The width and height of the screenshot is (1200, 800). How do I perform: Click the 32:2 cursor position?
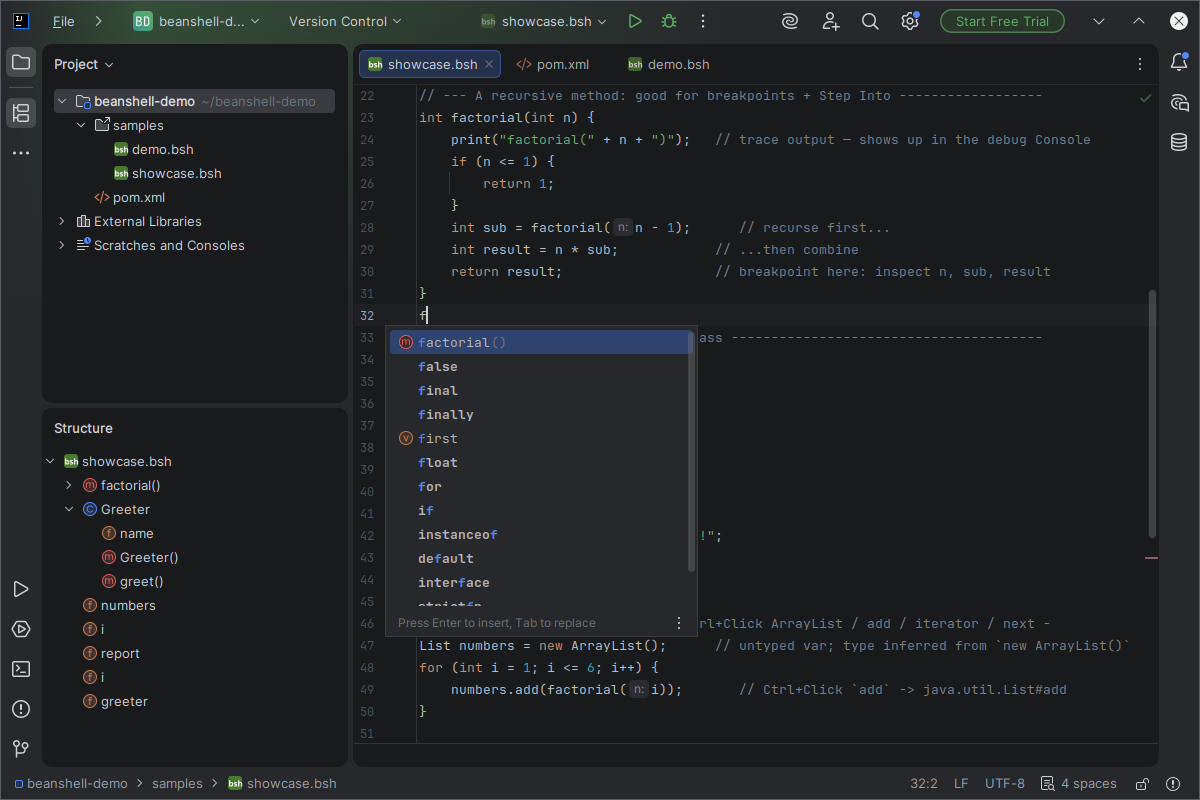(x=923, y=784)
